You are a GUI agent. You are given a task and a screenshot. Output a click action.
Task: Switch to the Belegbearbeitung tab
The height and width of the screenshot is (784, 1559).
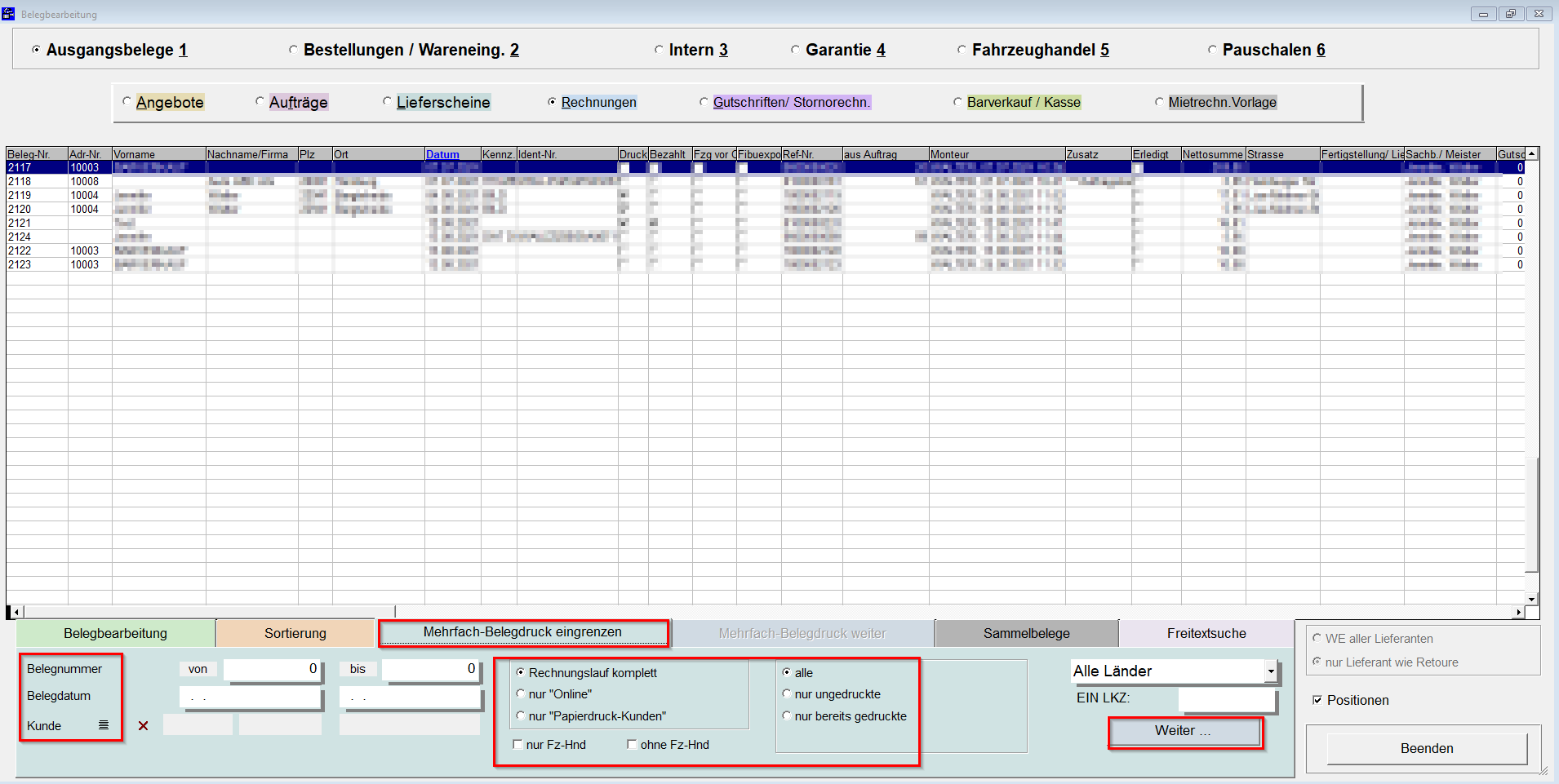coord(116,633)
